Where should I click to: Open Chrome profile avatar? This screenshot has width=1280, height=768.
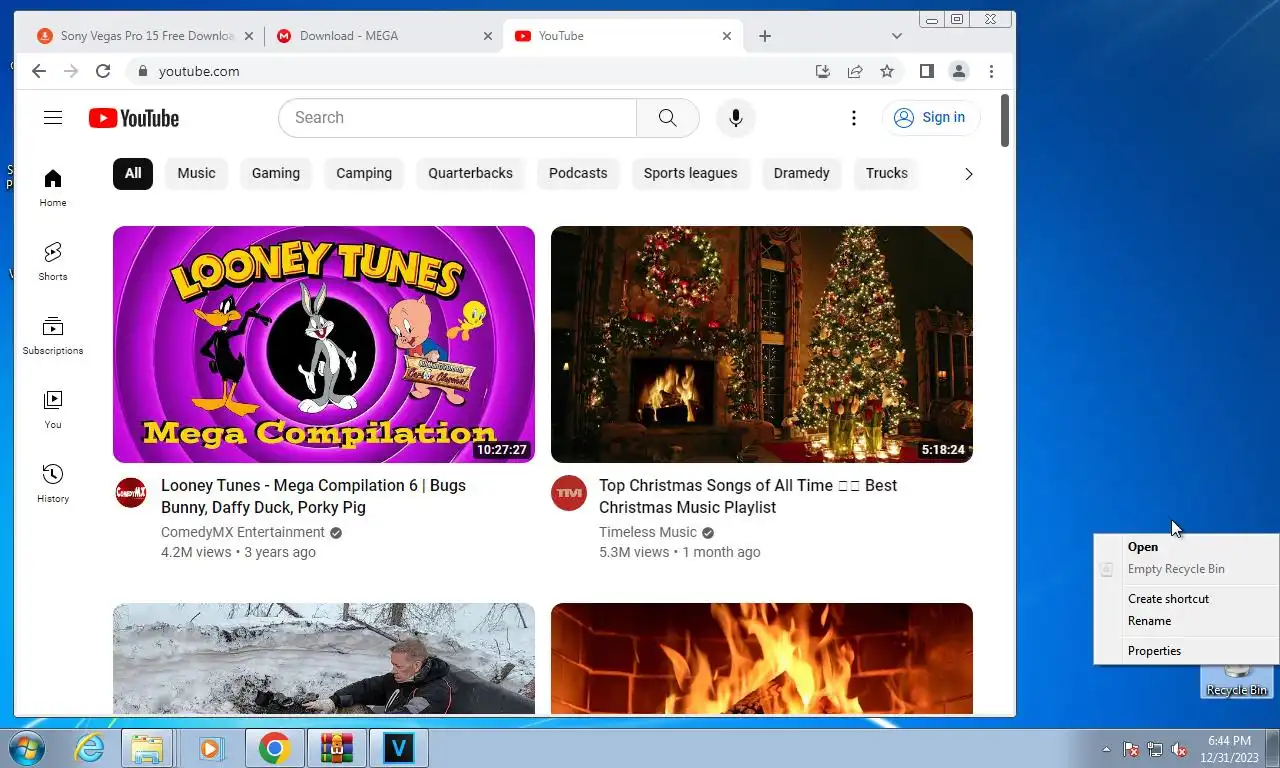click(959, 71)
